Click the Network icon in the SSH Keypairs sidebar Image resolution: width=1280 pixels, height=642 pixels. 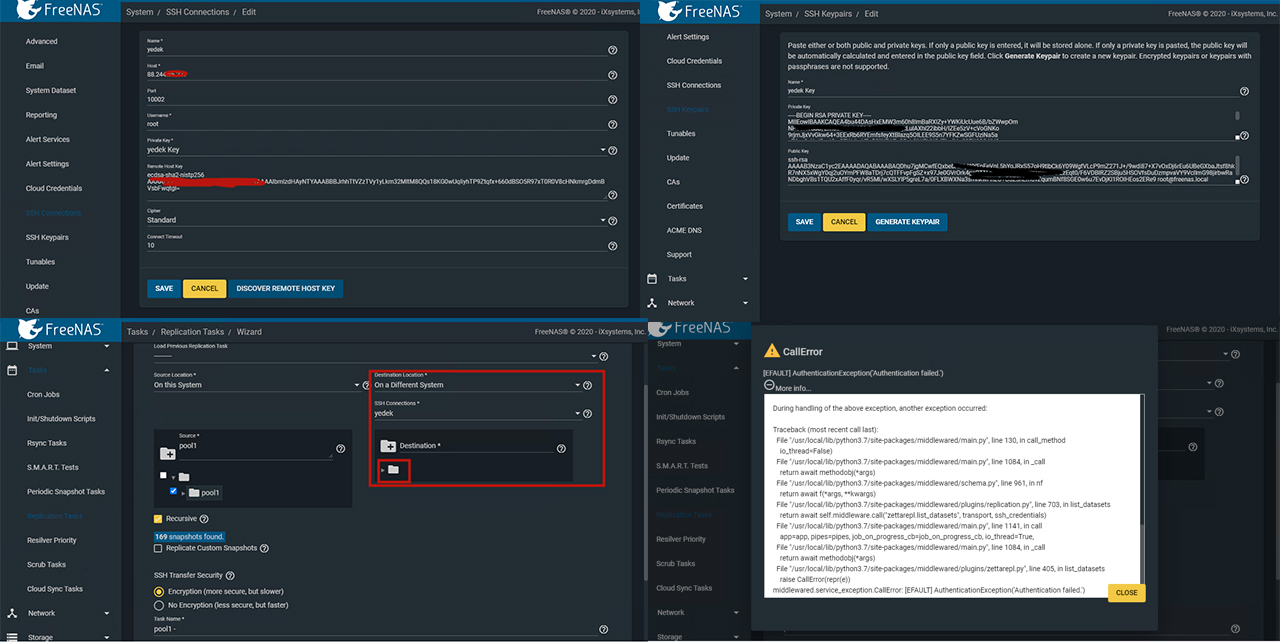652,303
